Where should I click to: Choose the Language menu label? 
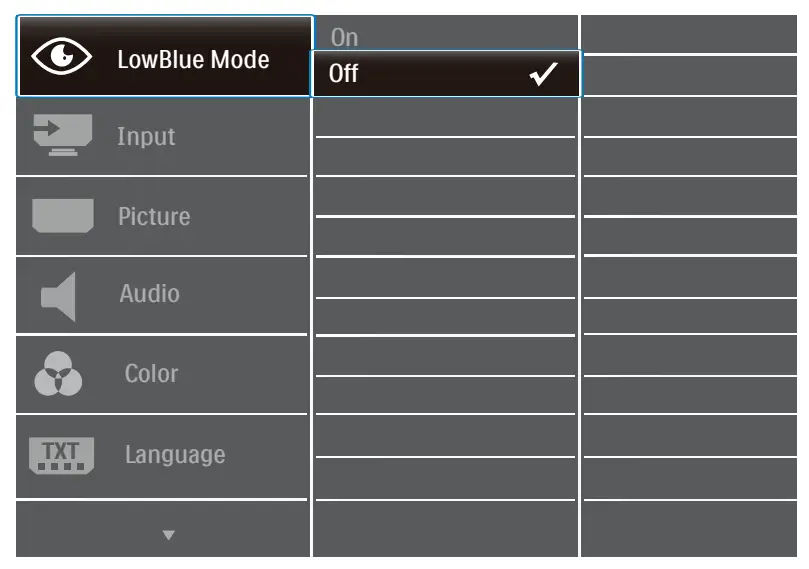(x=175, y=455)
